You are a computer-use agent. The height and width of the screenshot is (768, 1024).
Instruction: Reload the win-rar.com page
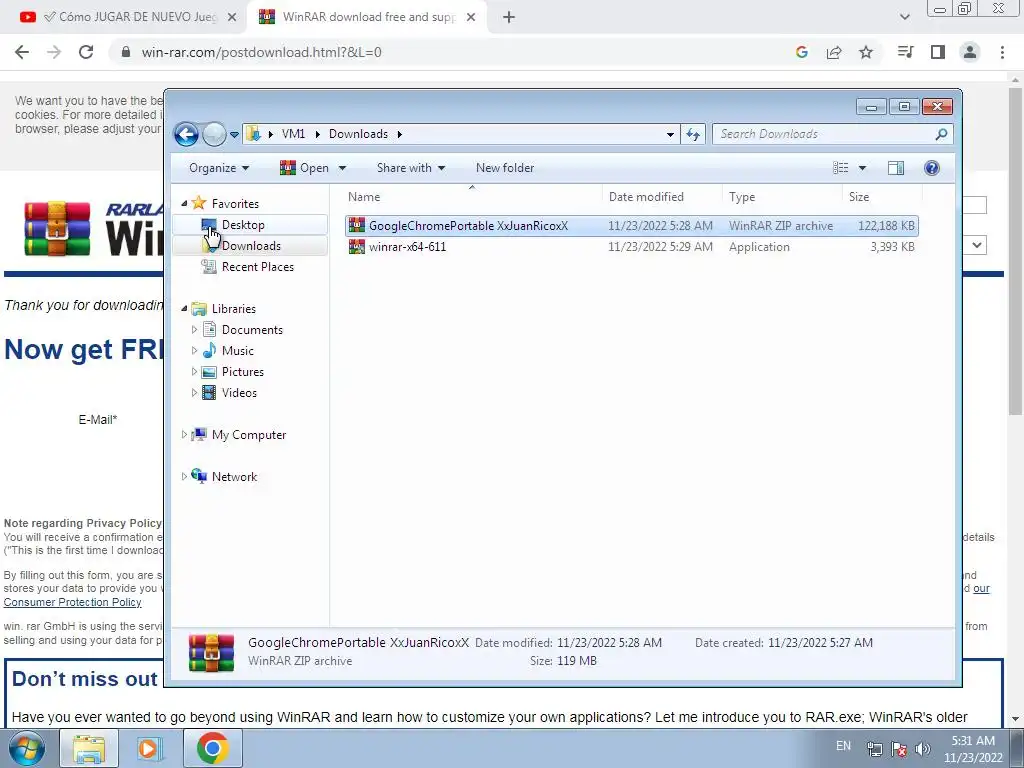[86, 52]
